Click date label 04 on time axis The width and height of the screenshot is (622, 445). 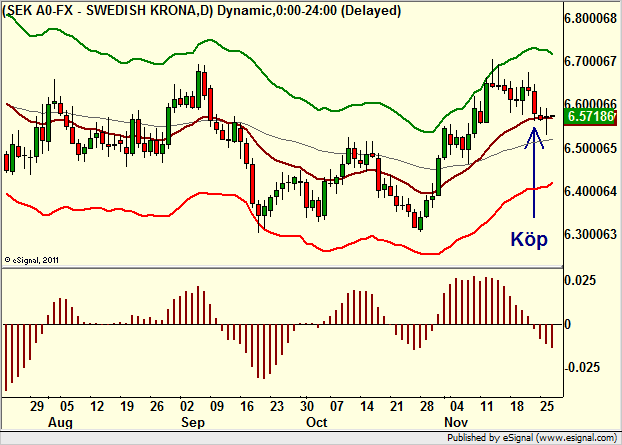point(457,407)
